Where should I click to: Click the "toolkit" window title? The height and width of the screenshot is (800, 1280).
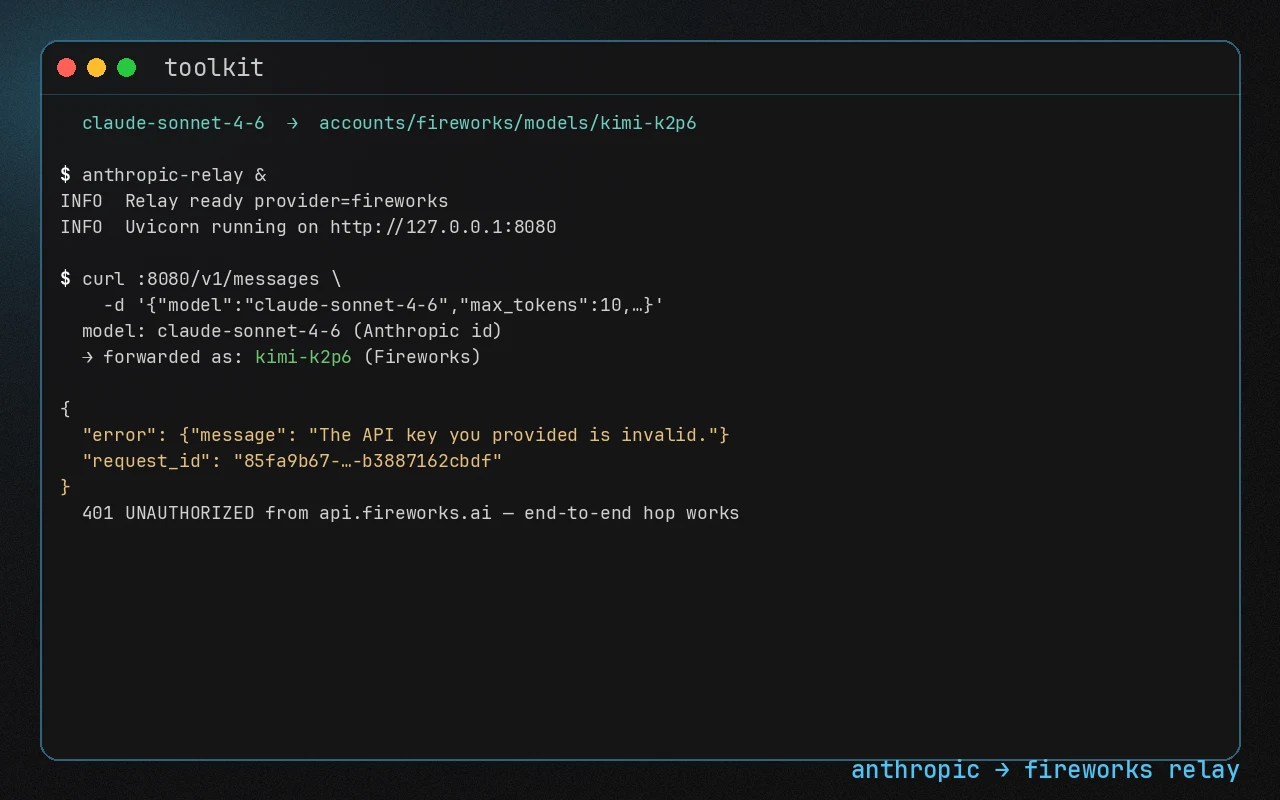214,68
